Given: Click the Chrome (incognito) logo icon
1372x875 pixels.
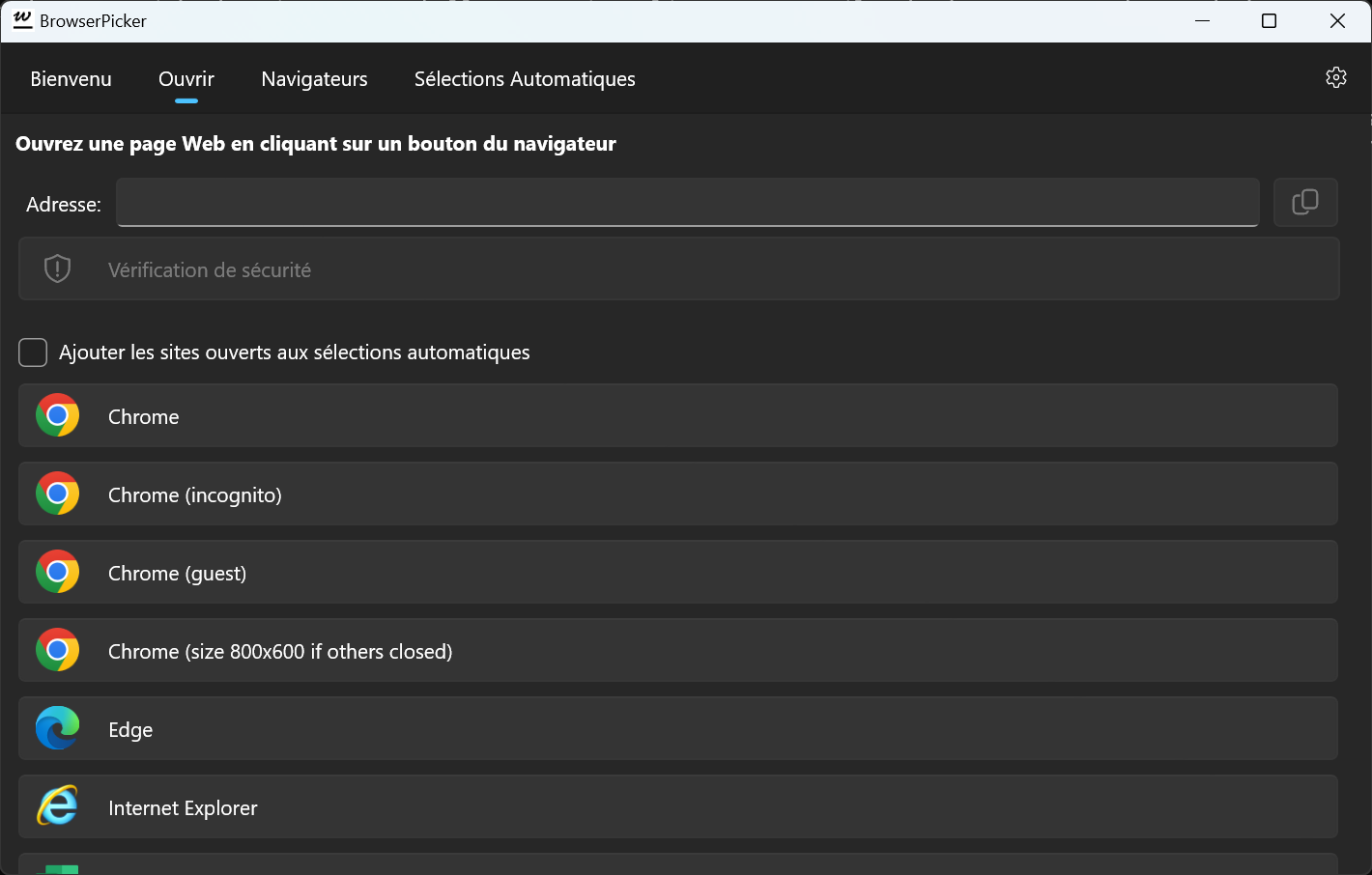Looking at the screenshot, I should click(x=58, y=494).
